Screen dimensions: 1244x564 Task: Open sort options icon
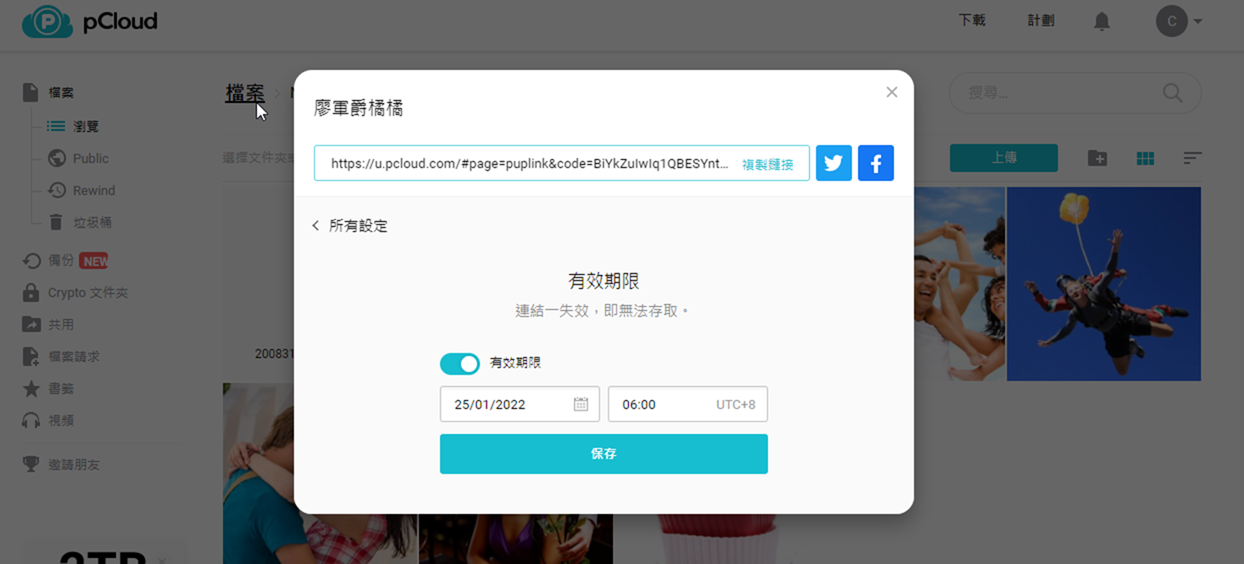(x=1192, y=158)
